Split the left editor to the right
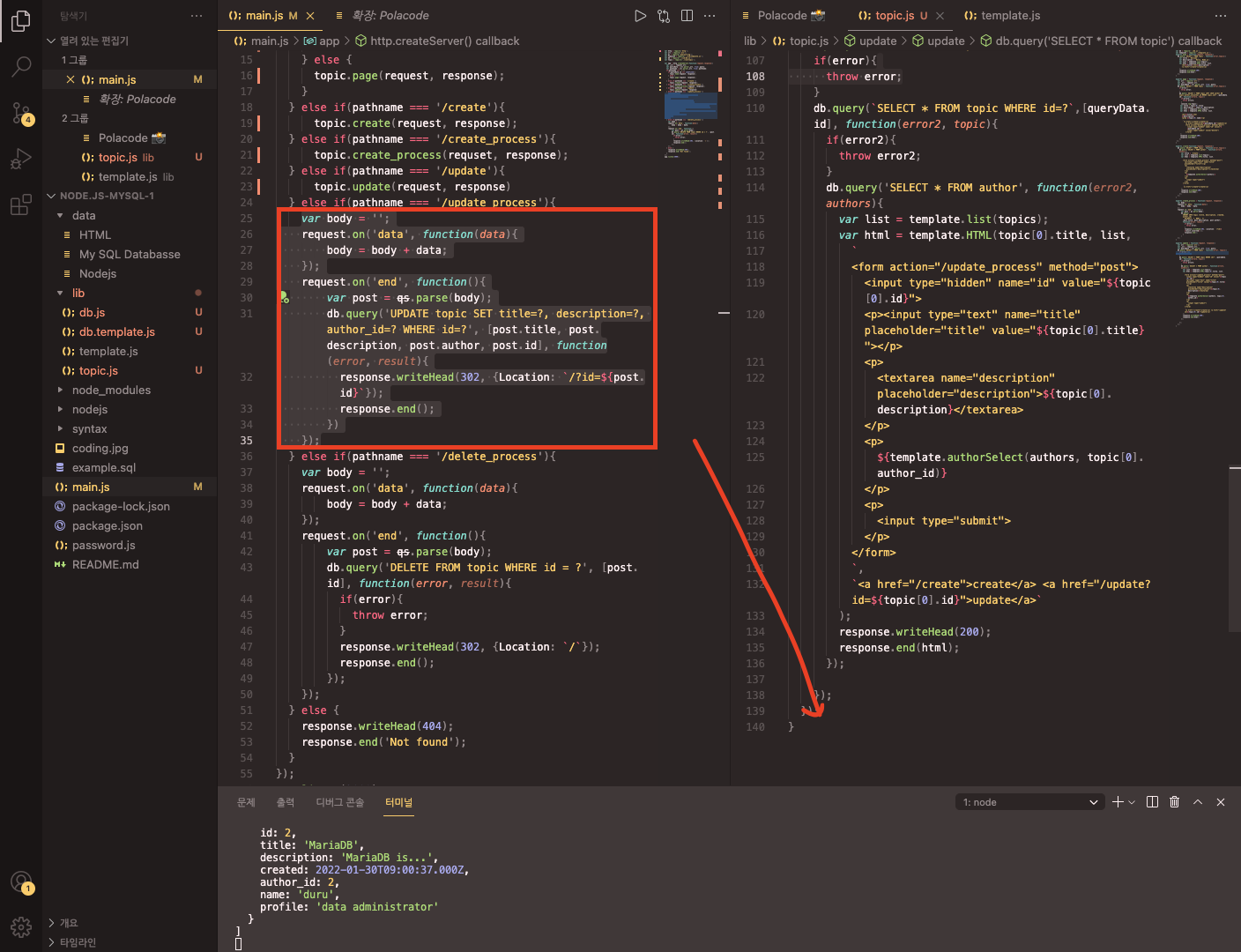This screenshot has height=952, width=1241. click(687, 16)
